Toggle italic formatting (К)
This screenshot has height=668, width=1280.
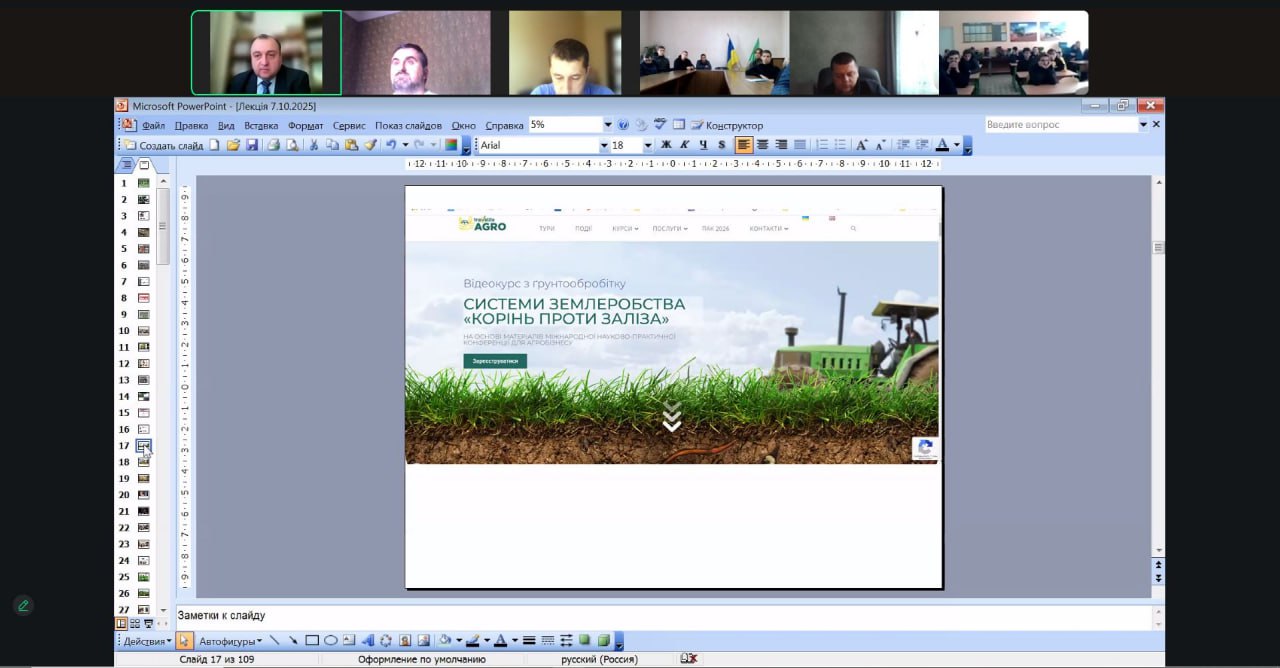click(x=685, y=145)
